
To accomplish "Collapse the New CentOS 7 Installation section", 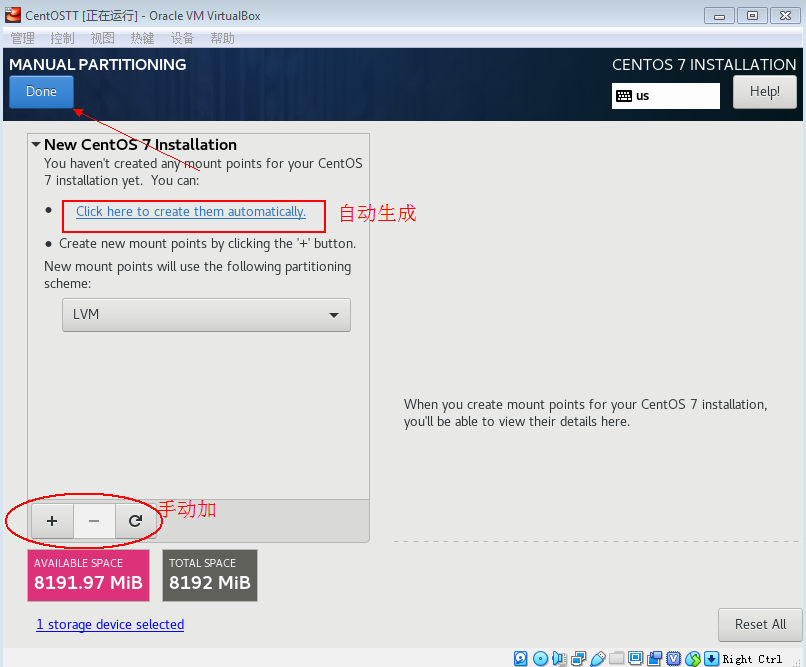I will point(36,145).
